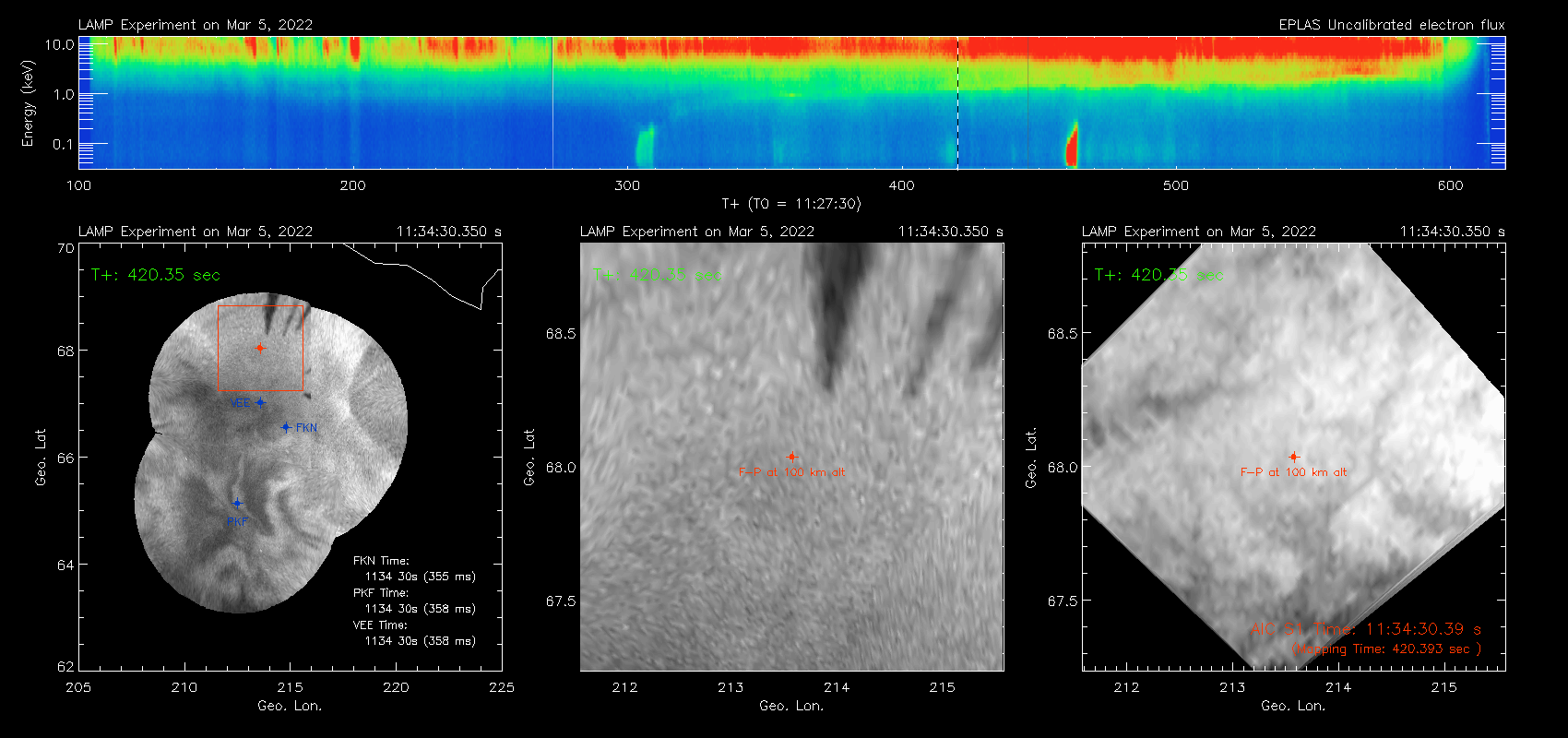
Task: Click the blue FKN station marker
Action: (x=286, y=427)
